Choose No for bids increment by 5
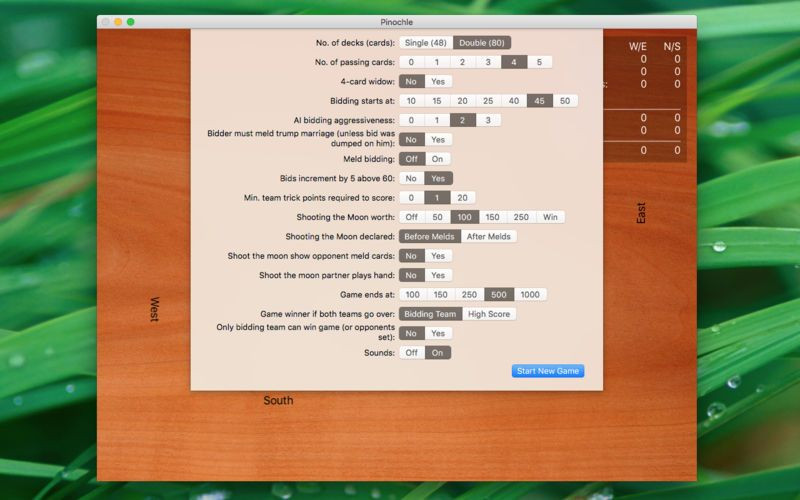The image size is (800, 500). 411,179
